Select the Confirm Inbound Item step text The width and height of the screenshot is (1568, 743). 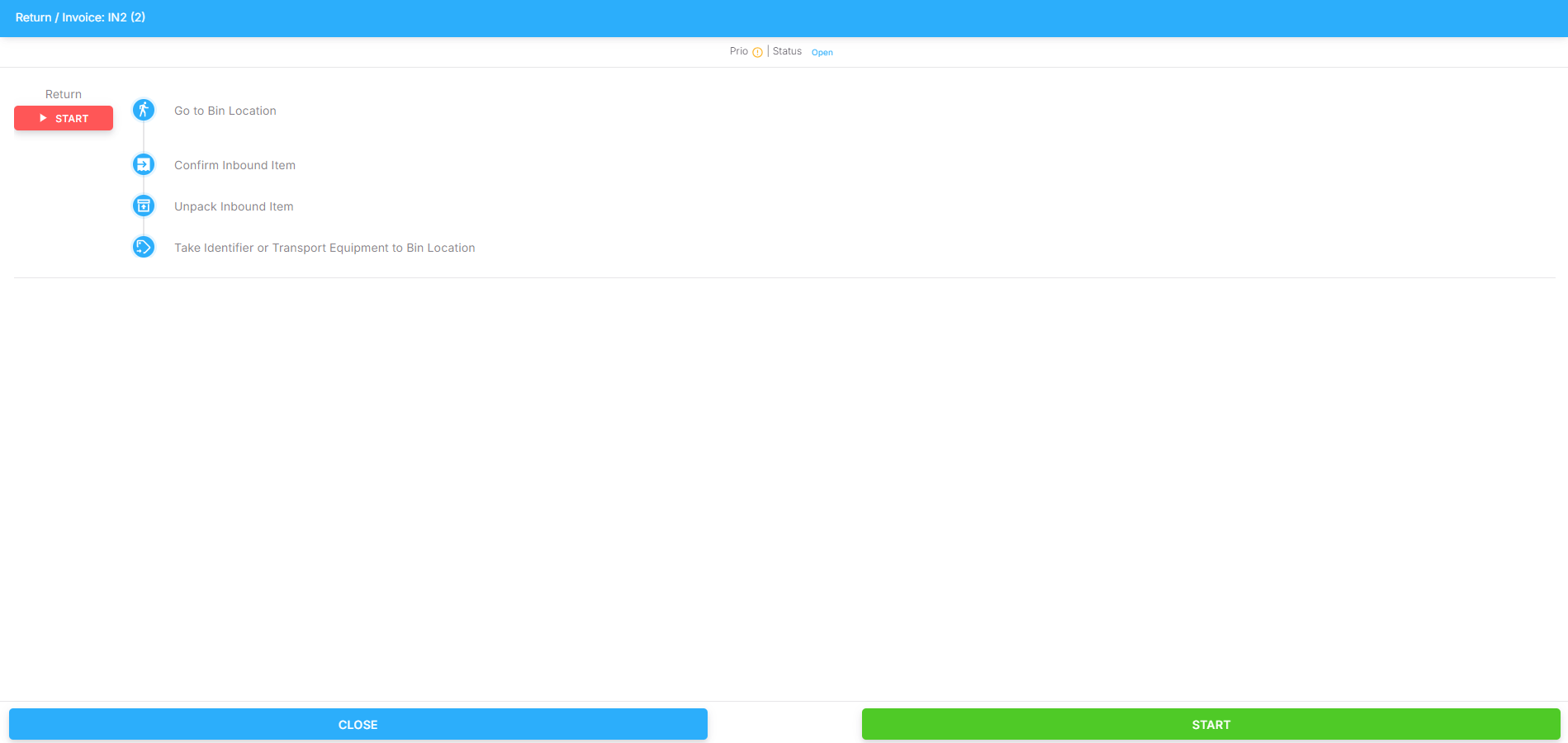pyautogui.click(x=234, y=165)
